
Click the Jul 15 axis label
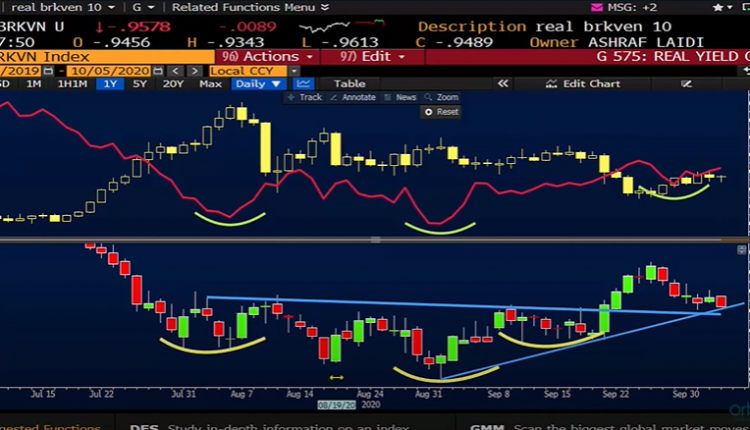click(x=43, y=394)
